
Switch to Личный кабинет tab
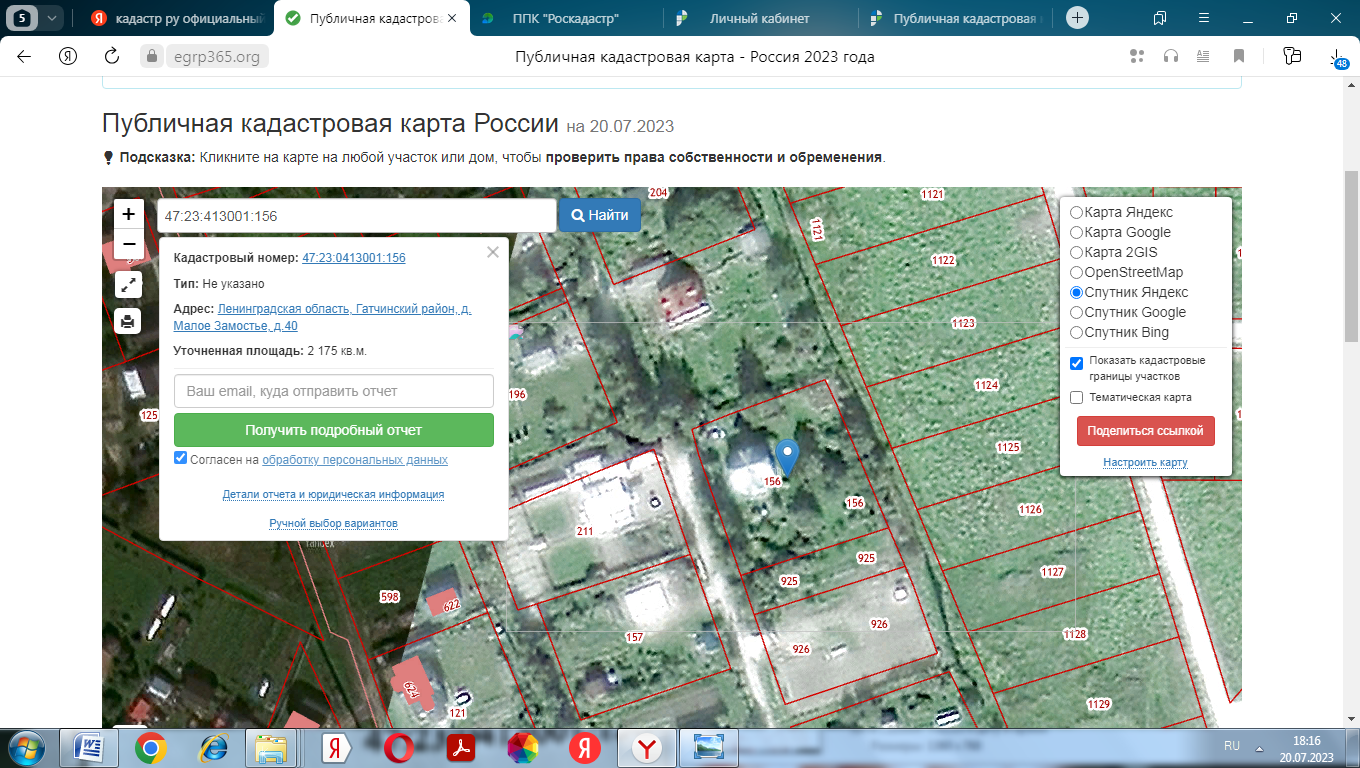coord(758,18)
